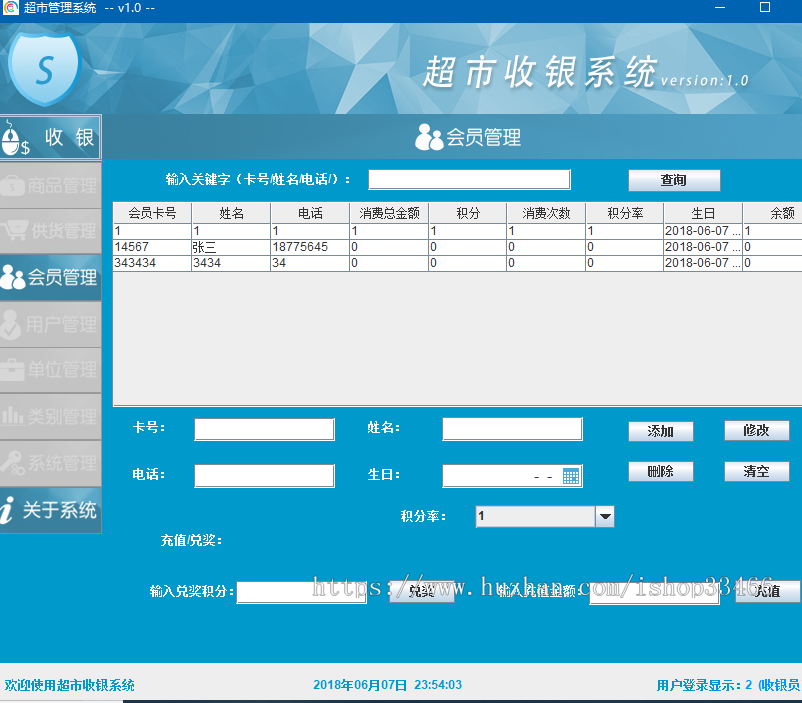
Task: Open 供货管理 in the sidebar
Action: click(50, 231)
